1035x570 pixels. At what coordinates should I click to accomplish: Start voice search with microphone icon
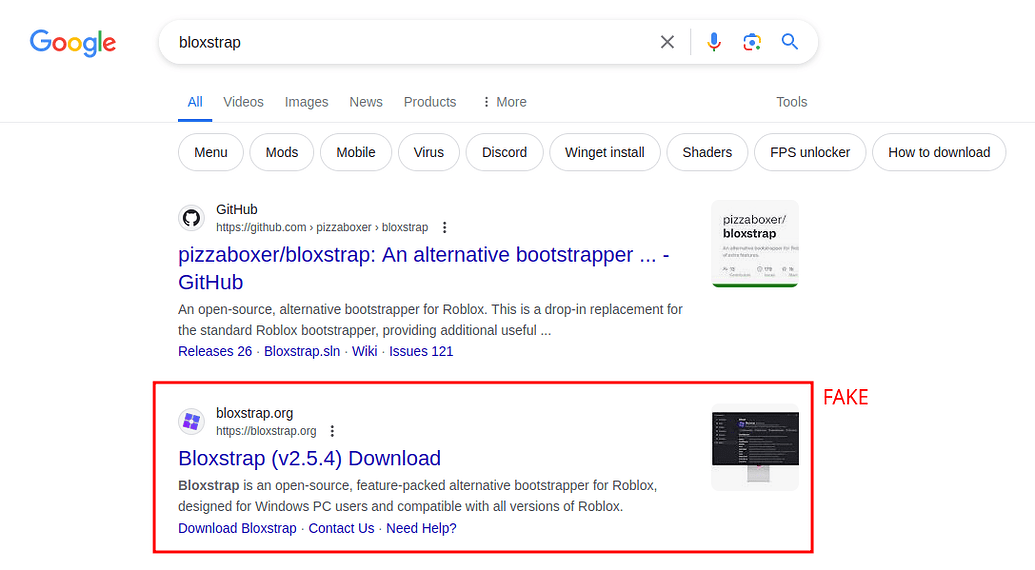coord(714,42)
